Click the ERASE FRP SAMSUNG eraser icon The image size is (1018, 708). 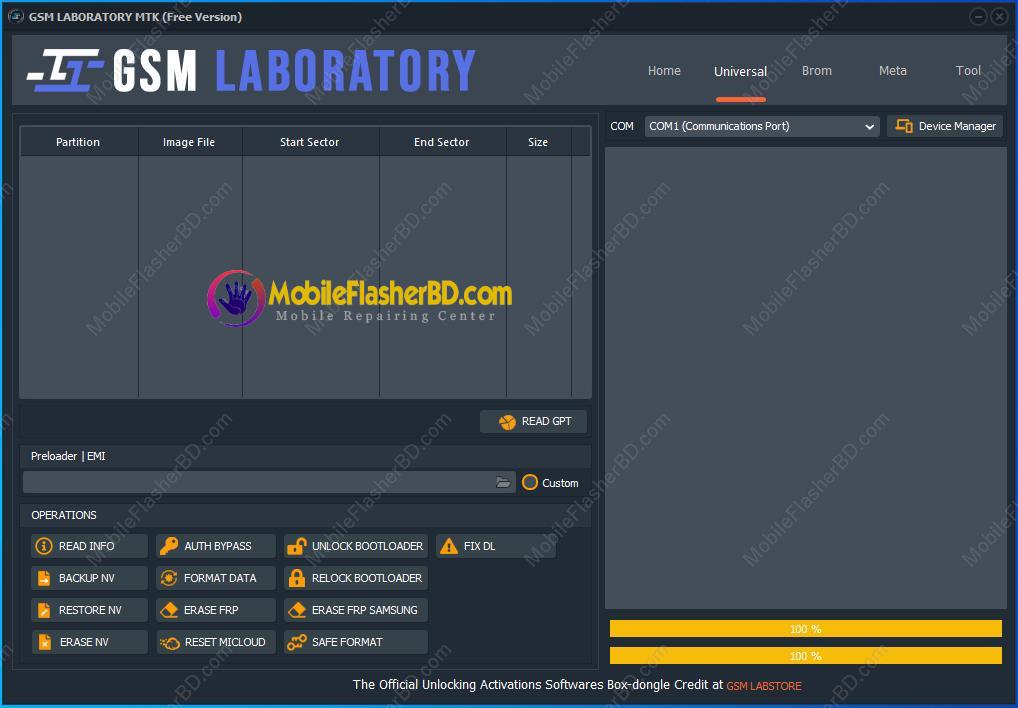(x=297, y=610)
